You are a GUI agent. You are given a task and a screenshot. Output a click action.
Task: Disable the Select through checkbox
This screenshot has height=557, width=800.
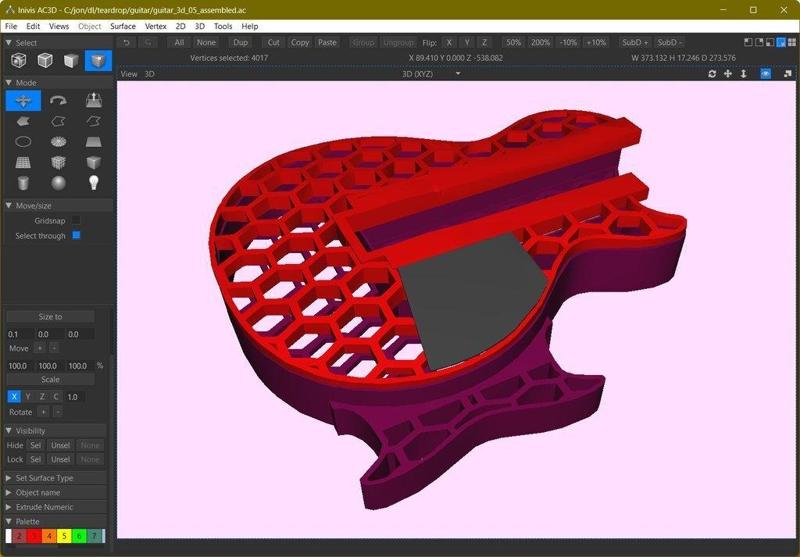pos(76,236)
